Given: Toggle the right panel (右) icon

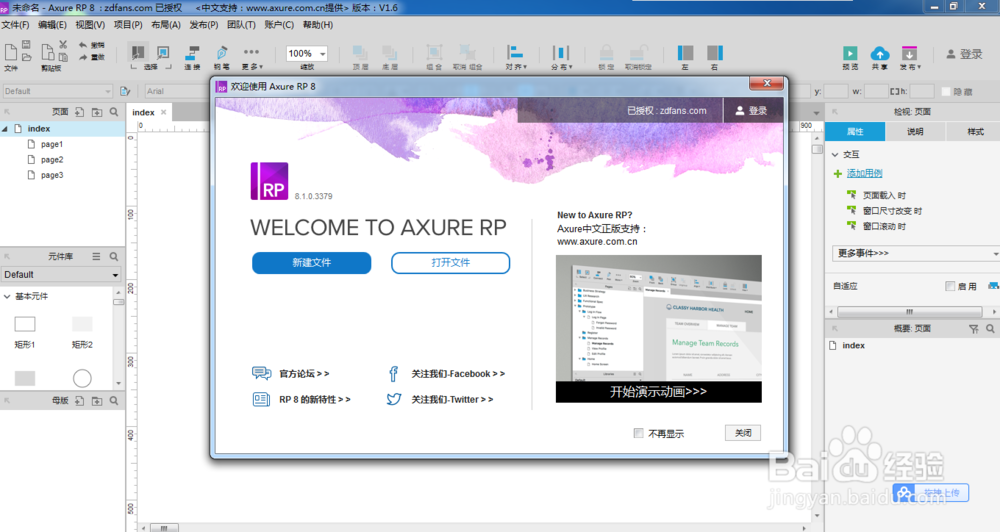Looking at the screenshot, I should point(715,53).
